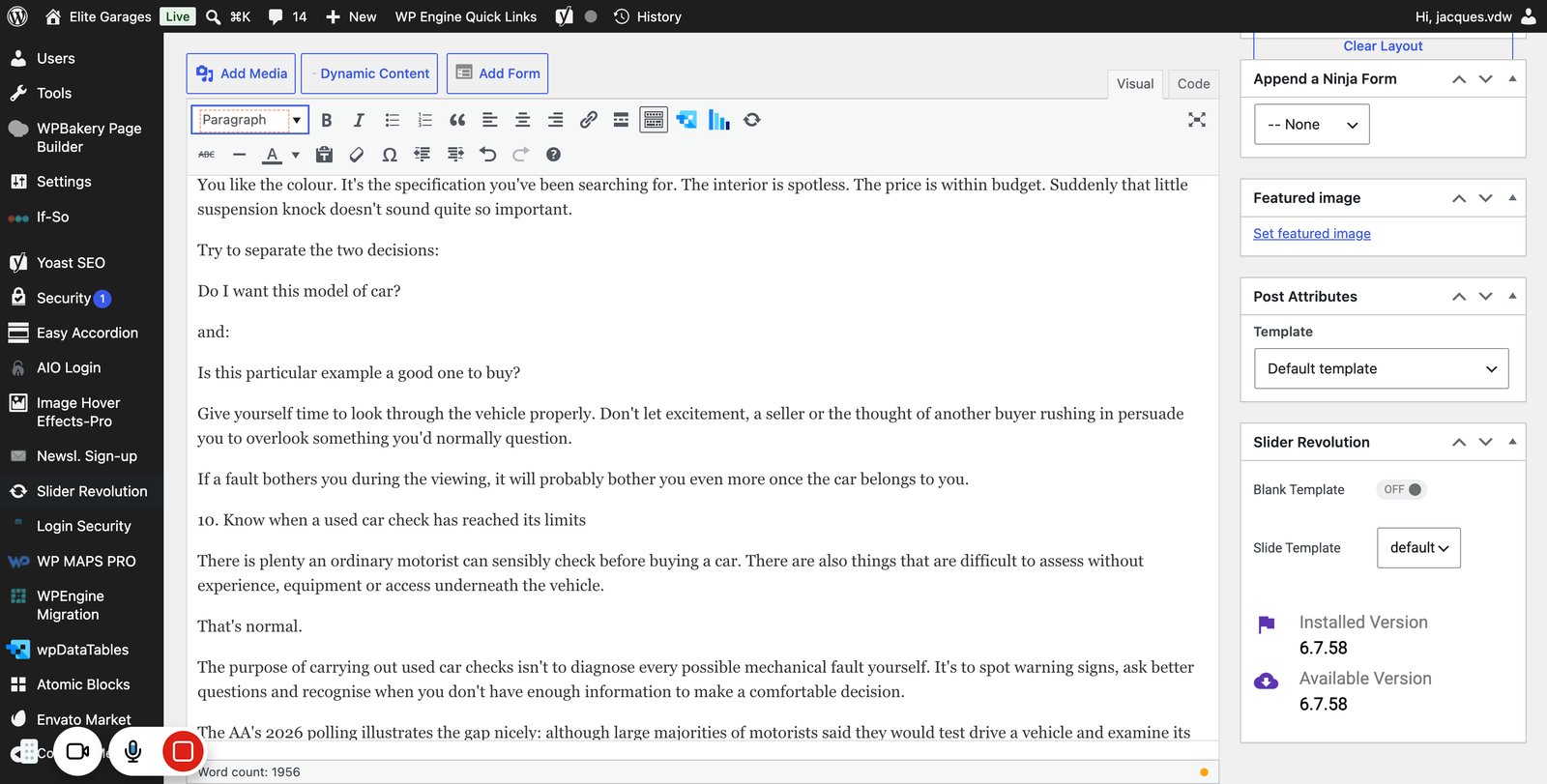
Task: Apply bold formatting in editor toolbar
Action: tap(327, 120)
